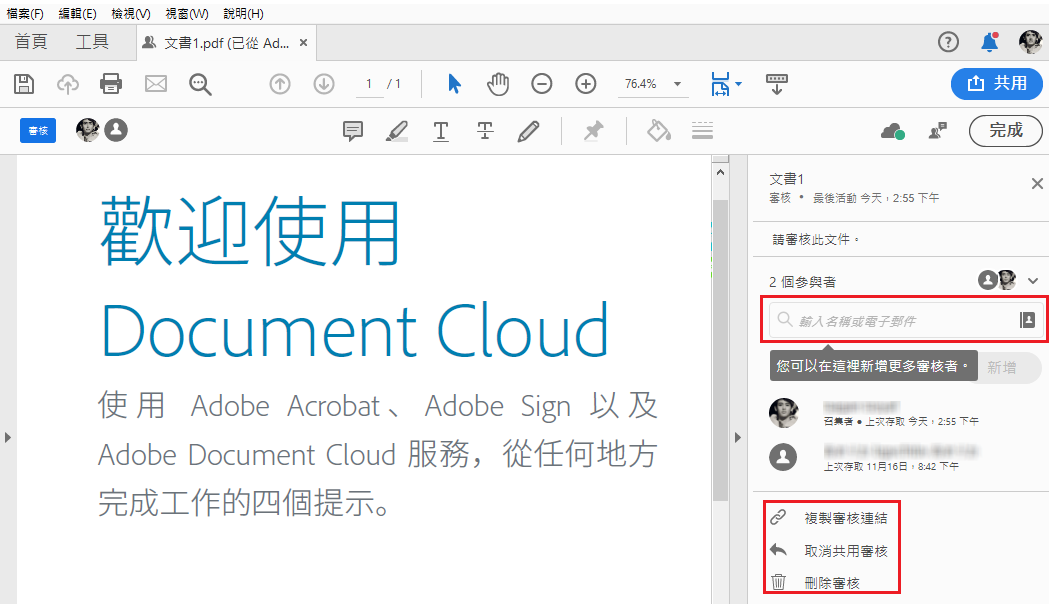Image resolution: width=1049 pixels, height=604 pixels.
Task: Open the 說明(H) menu
Action: pyautogui.click(x=244, y=13)
